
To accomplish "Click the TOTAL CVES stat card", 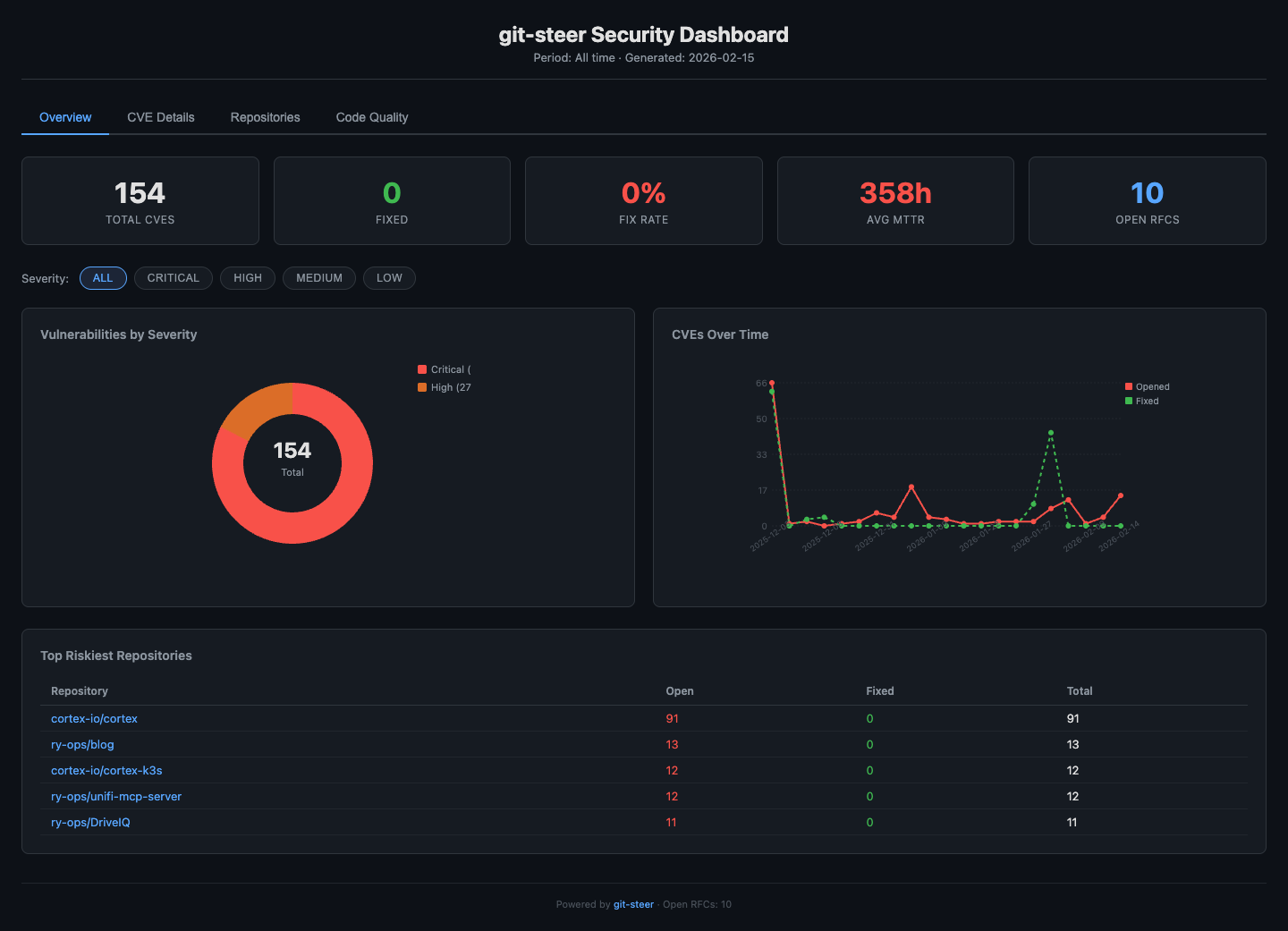I will (x=140, y=200).
